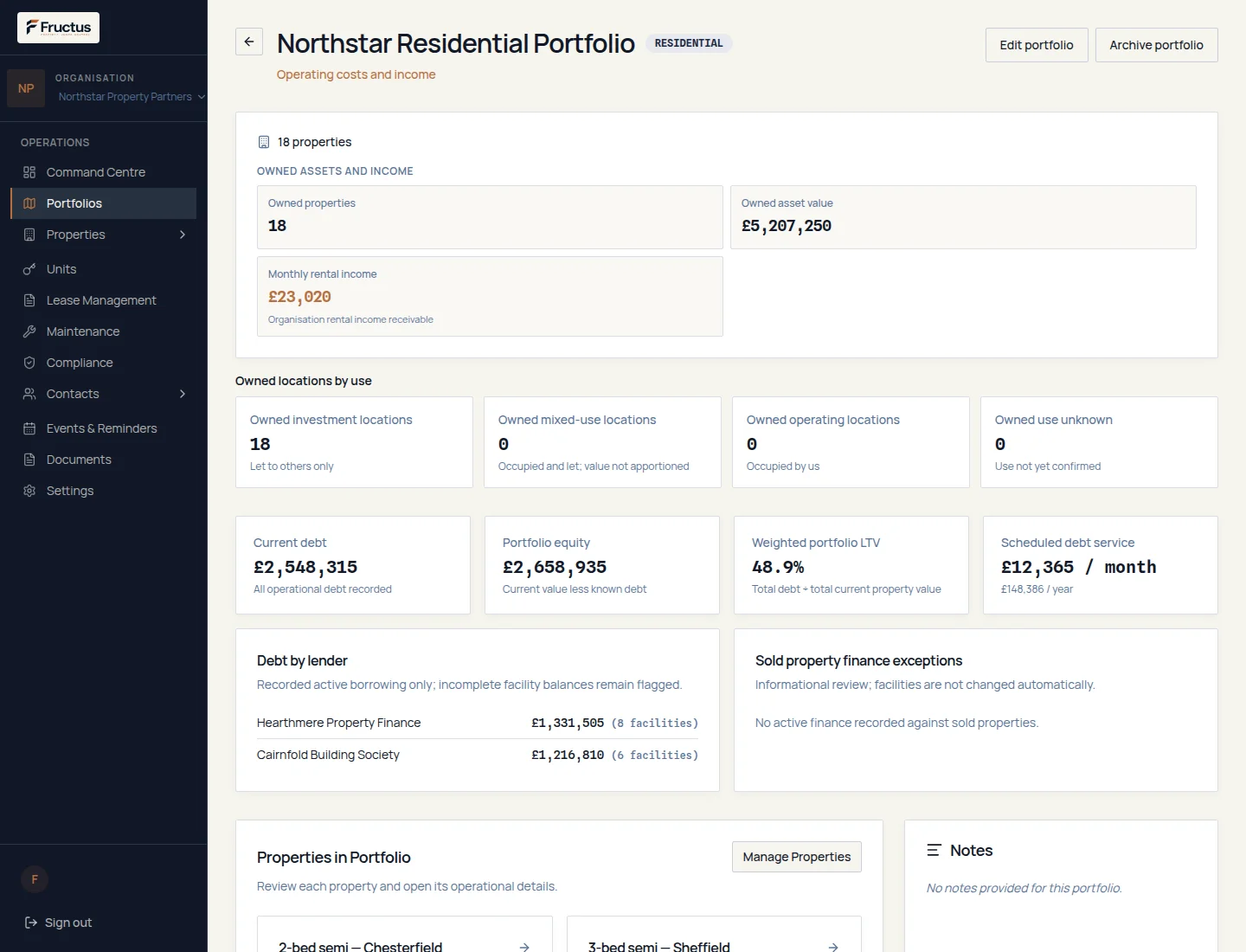
Task: Click the Settings gear icon
Action: click(x=29, y=491)
